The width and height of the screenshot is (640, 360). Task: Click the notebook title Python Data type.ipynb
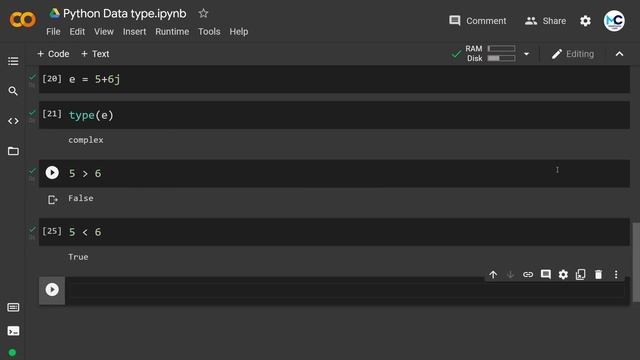tap(124, 13)
